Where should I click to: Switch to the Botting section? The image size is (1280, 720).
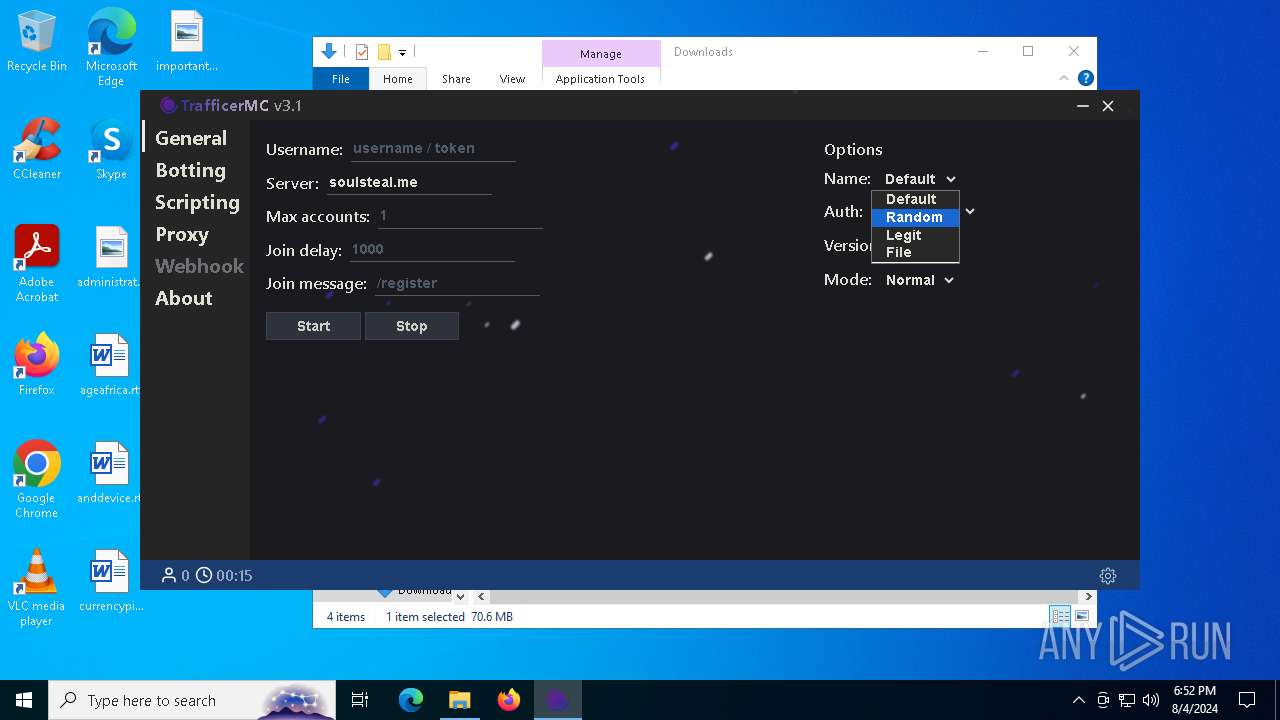(x=190, y=170)
